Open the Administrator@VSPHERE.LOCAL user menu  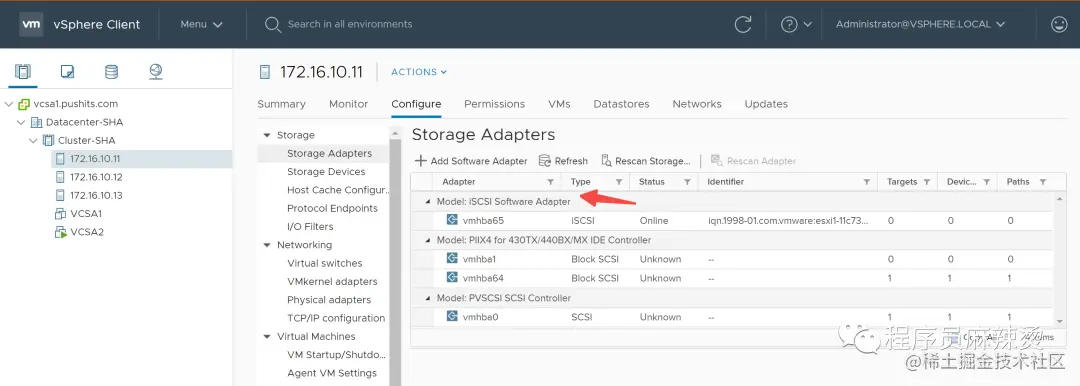click(919, 24)
